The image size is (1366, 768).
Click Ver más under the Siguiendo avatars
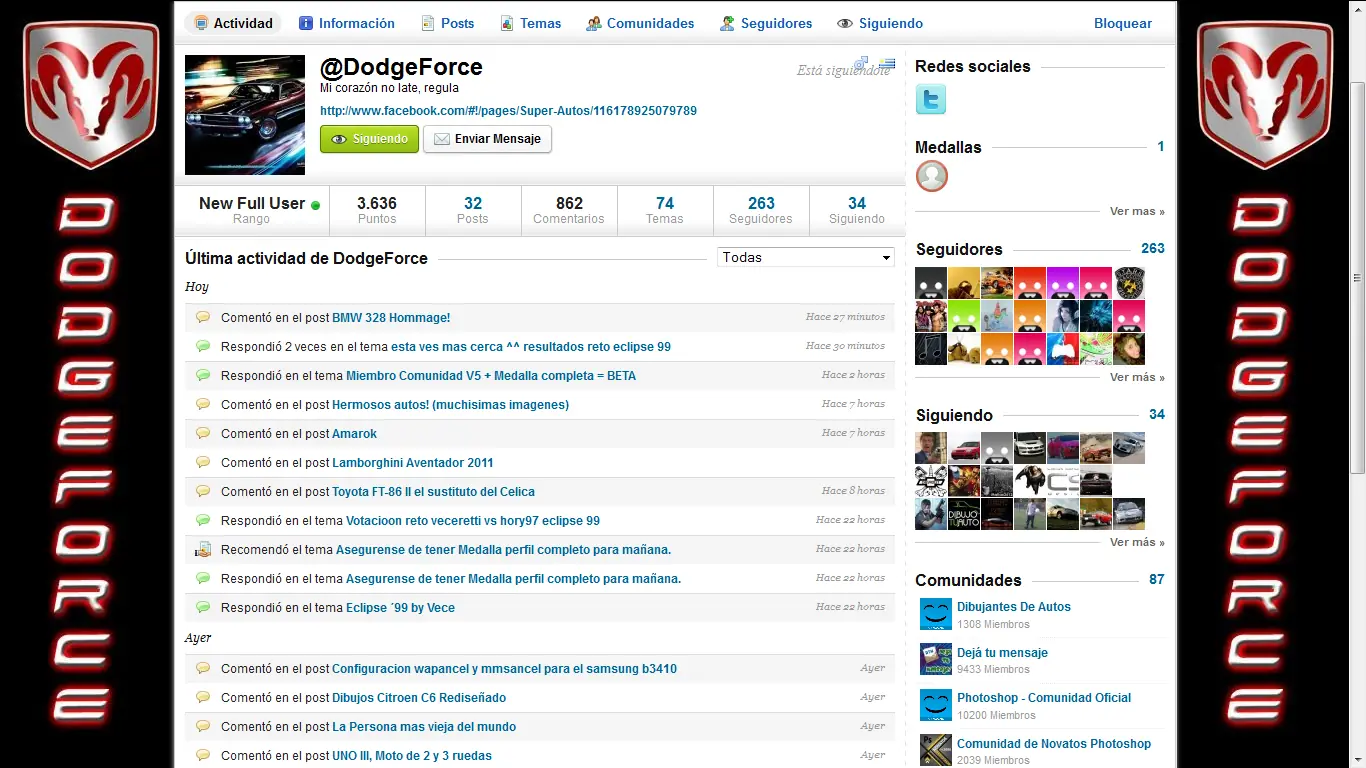1137,543
